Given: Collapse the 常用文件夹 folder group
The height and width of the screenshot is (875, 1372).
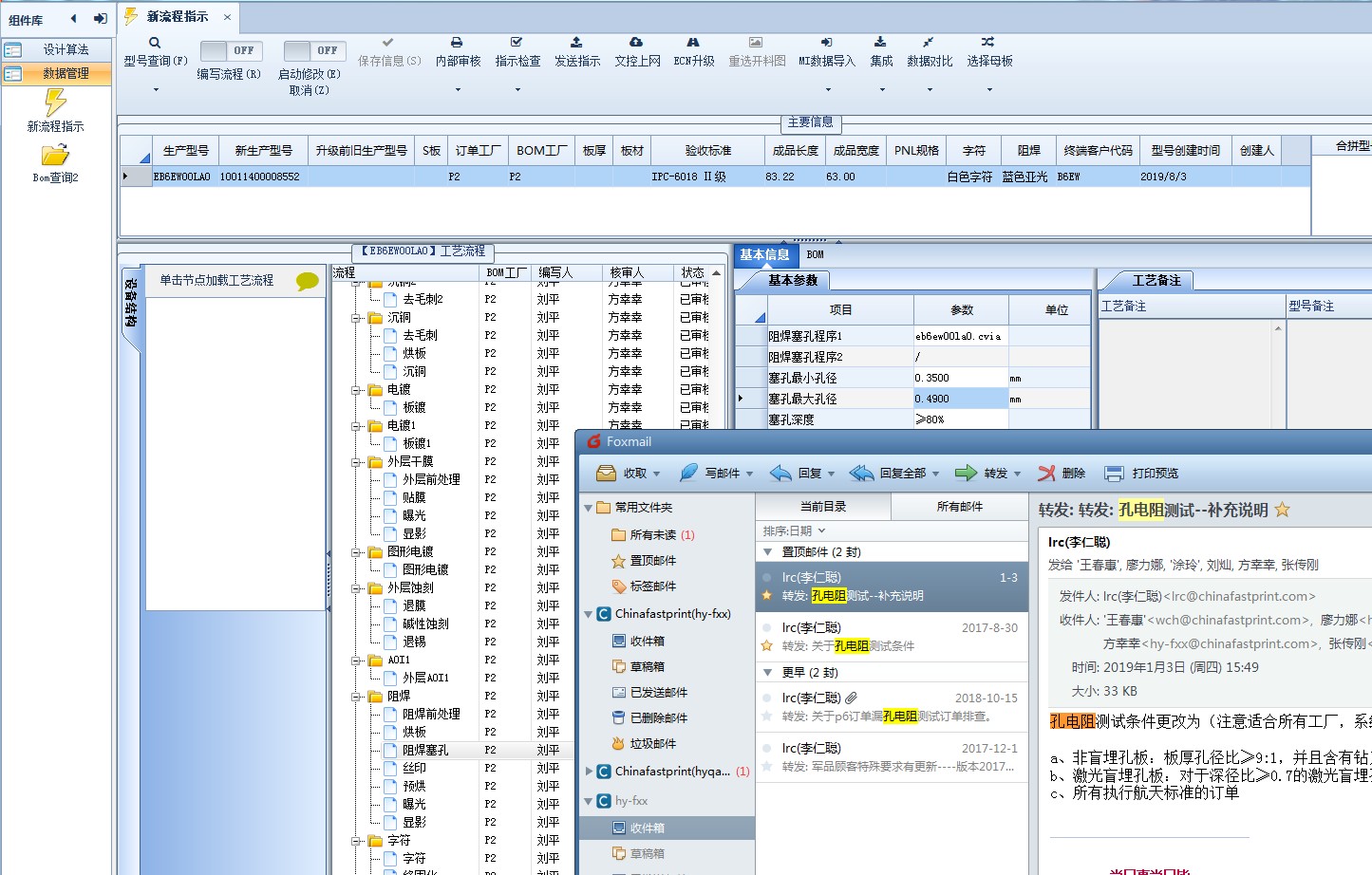Looking at the screenshot, I should coord(588,508).
